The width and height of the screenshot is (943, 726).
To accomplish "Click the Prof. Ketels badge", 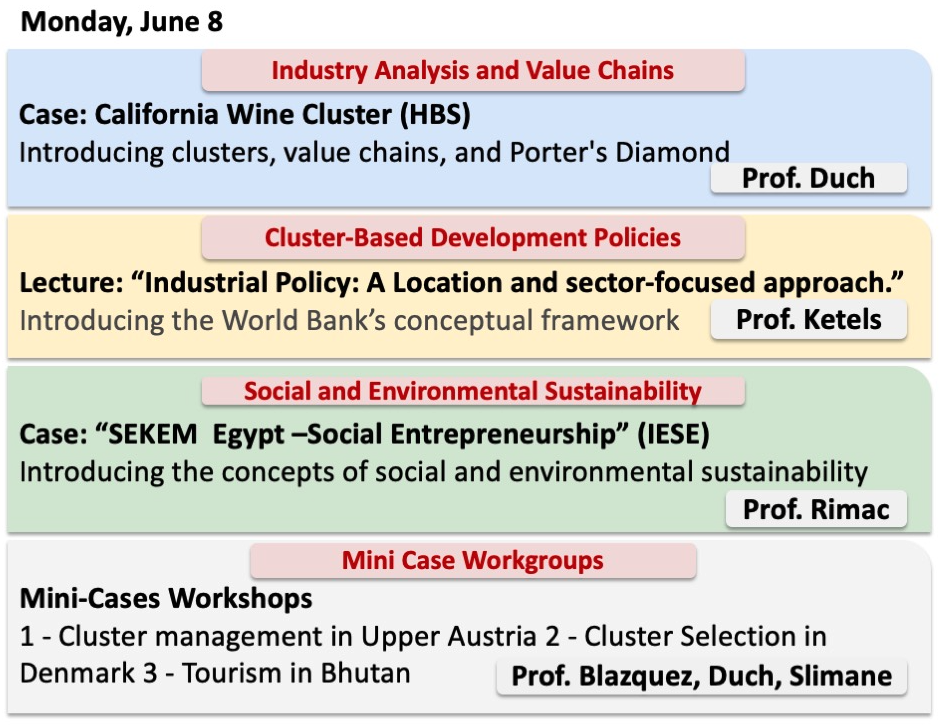I will point(808,321).
